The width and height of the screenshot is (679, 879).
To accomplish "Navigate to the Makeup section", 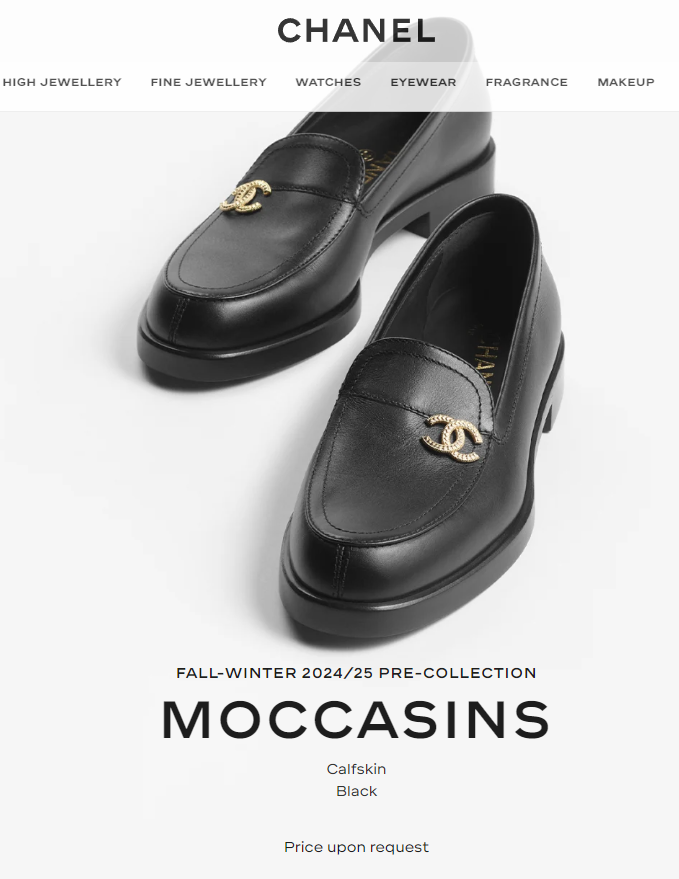I will coord(626,82).
